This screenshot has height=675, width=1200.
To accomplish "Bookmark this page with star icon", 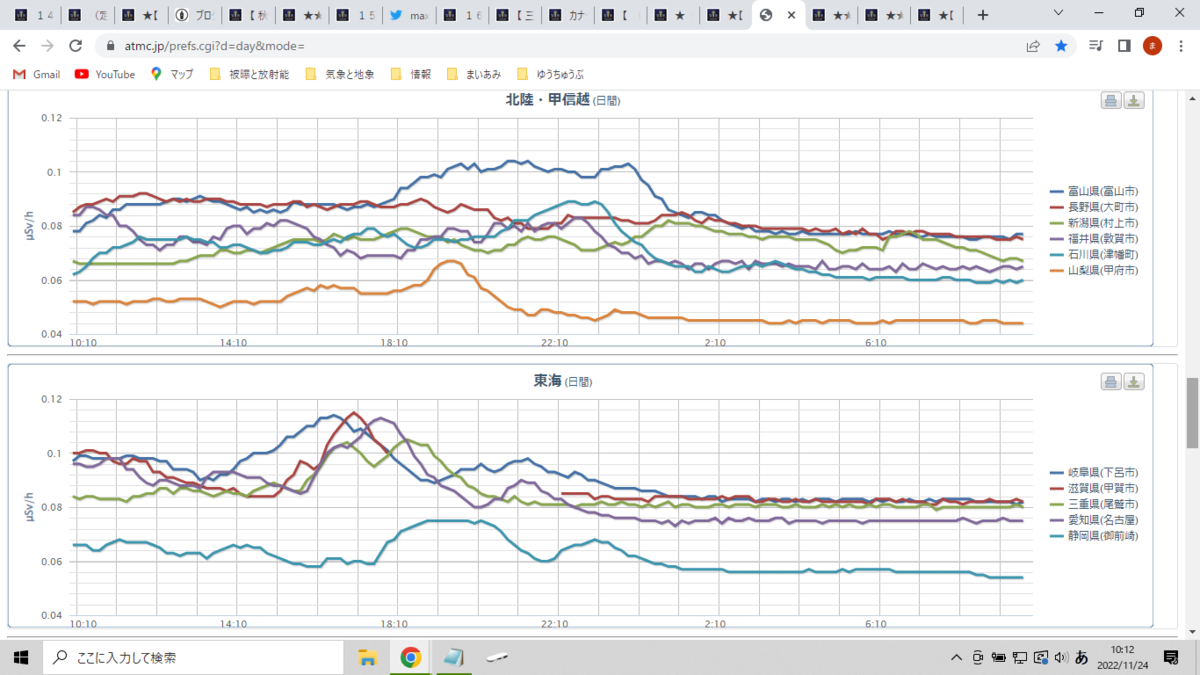I will [1061, 46].
